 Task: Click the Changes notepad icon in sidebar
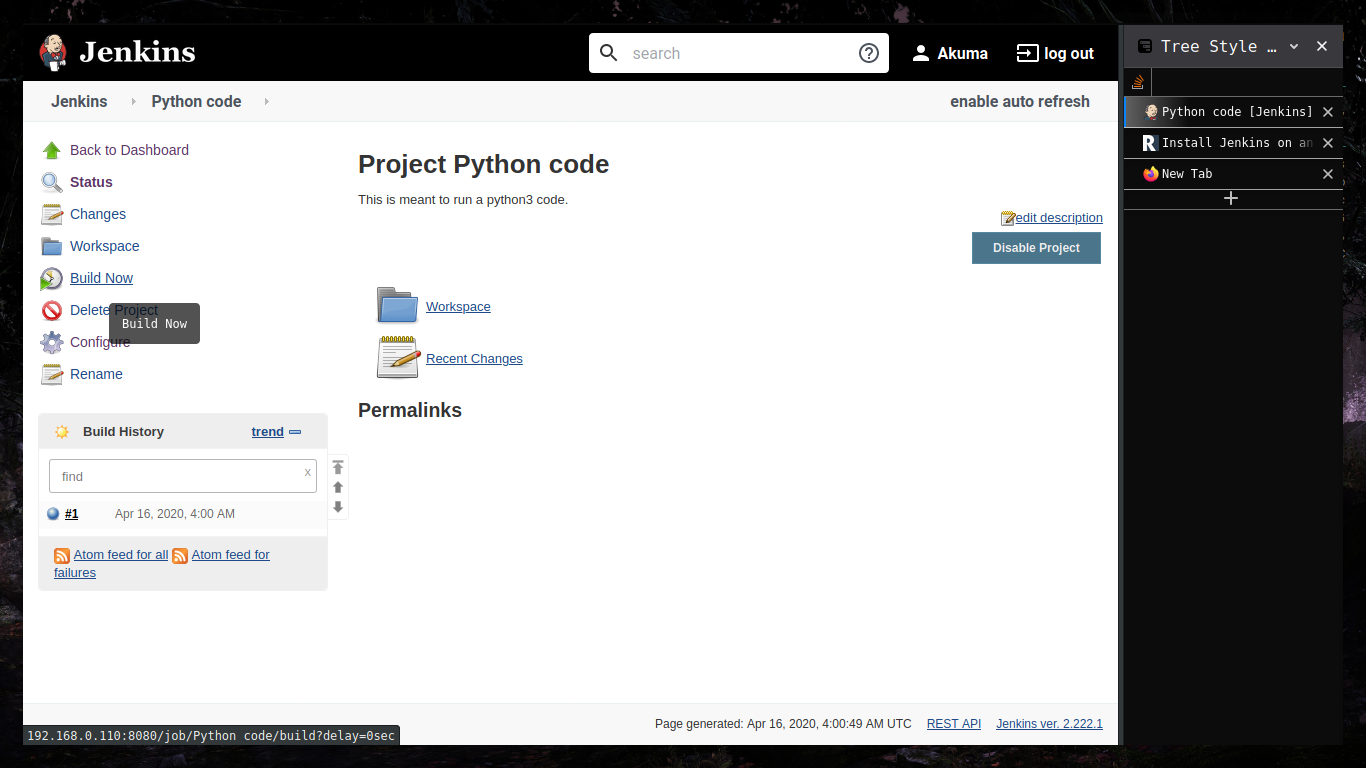(52, 214)
